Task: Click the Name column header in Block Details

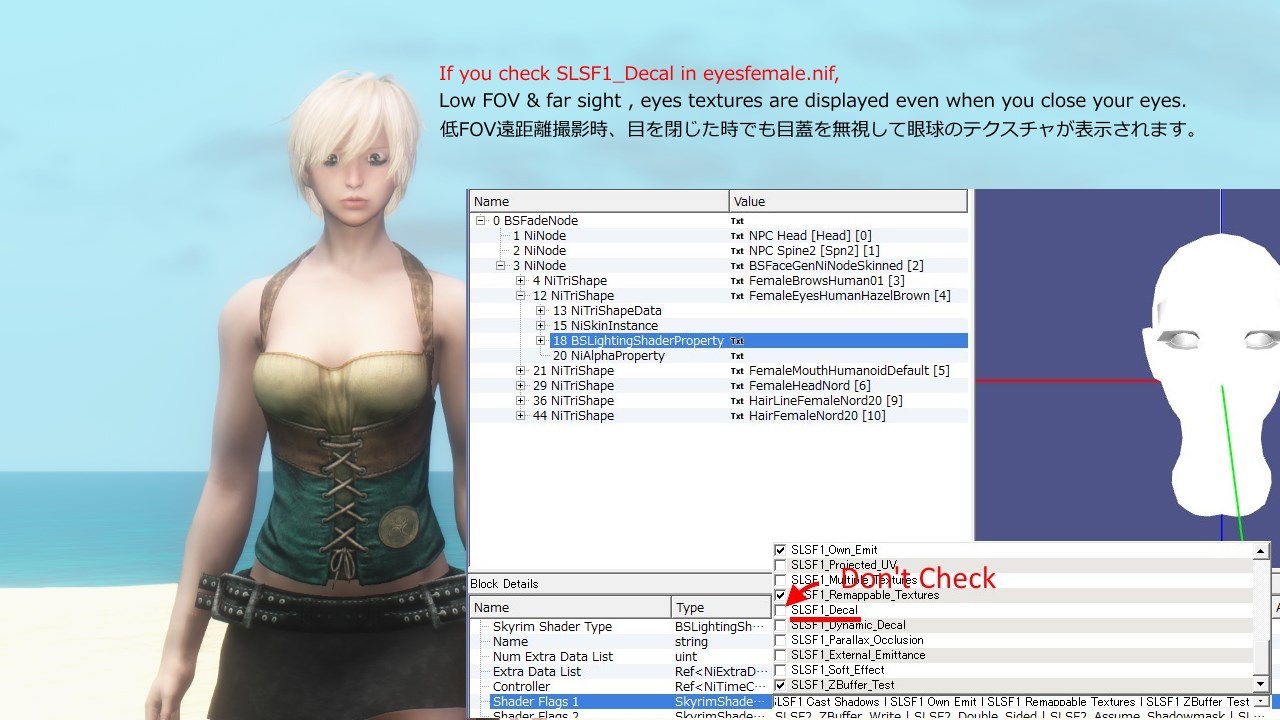Action: [570, 607]
